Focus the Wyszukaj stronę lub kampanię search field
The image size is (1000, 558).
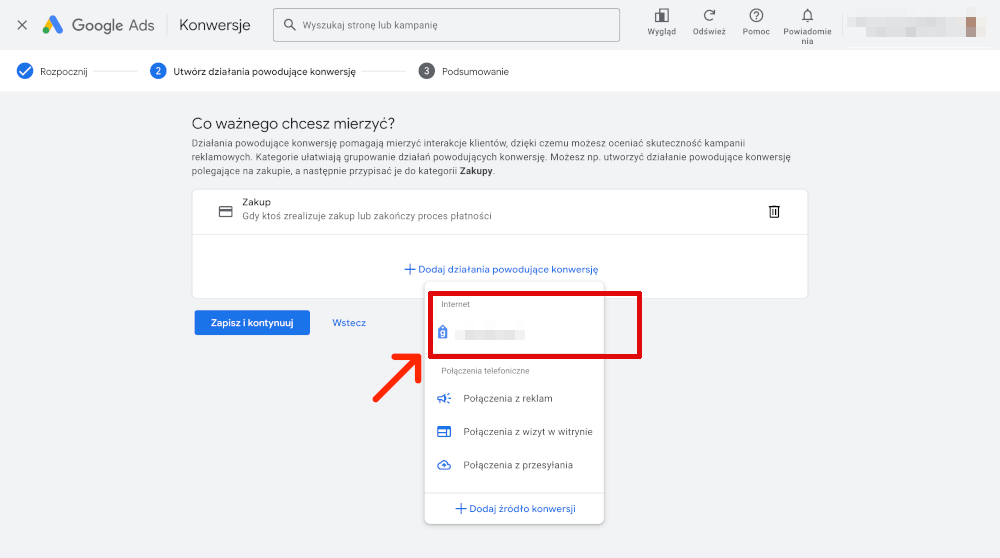click(x=446, y=25)
